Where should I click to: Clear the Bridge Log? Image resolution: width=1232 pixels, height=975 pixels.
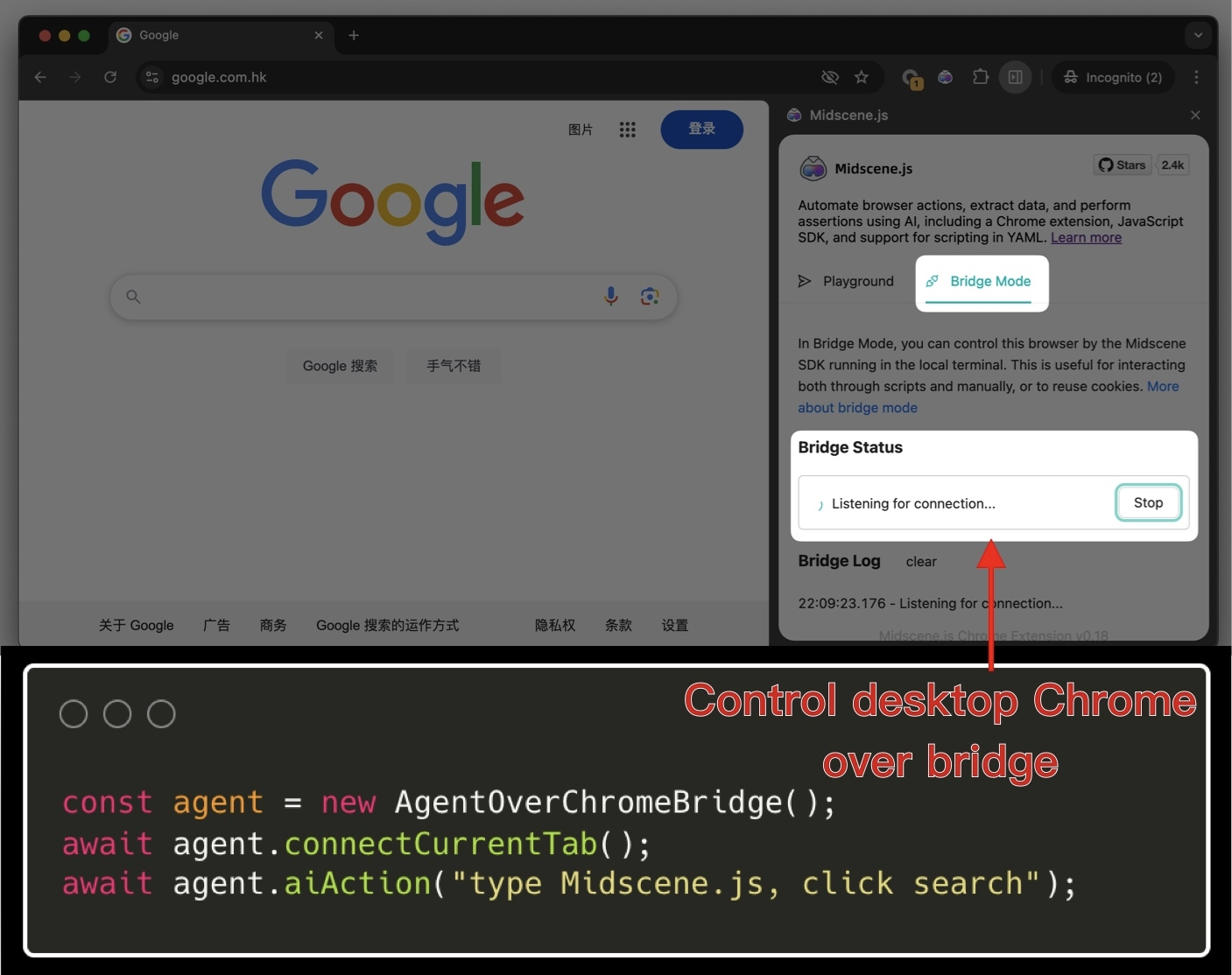pos(920,562)
